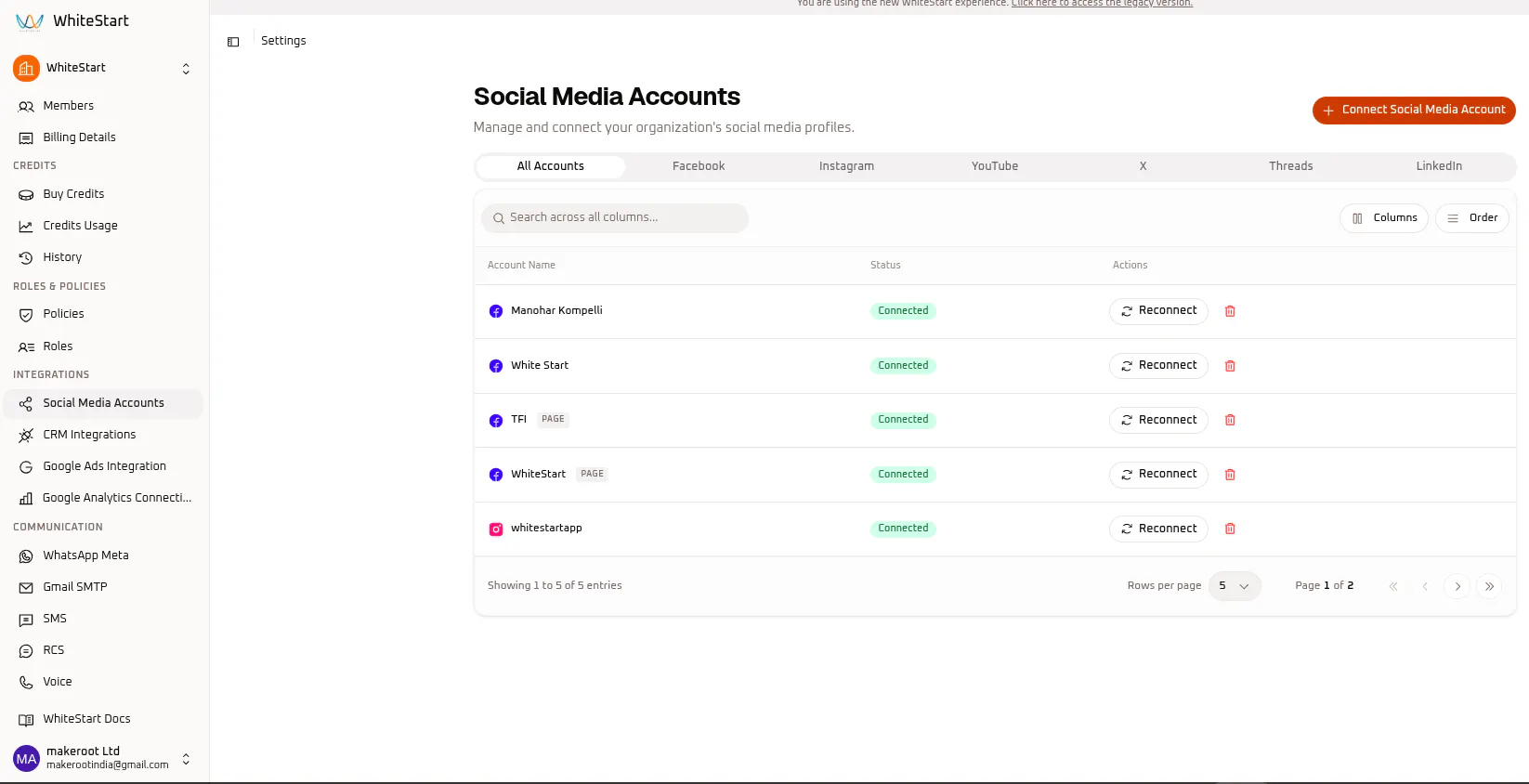Reconnect the TFI page account

pyautogui.click(x=1158, y=420)
